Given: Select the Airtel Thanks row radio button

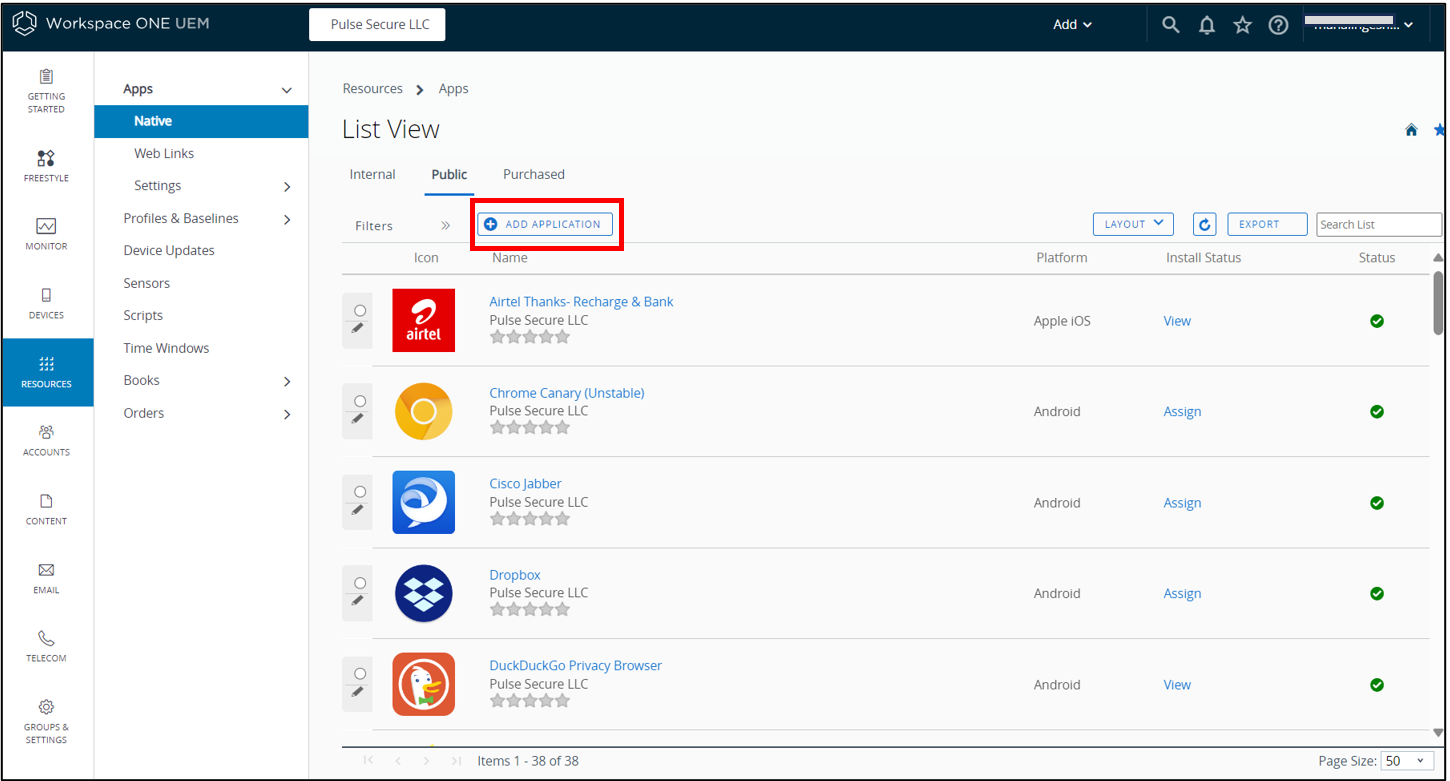Looking at the screenshot, I should (x=360, y=311).
